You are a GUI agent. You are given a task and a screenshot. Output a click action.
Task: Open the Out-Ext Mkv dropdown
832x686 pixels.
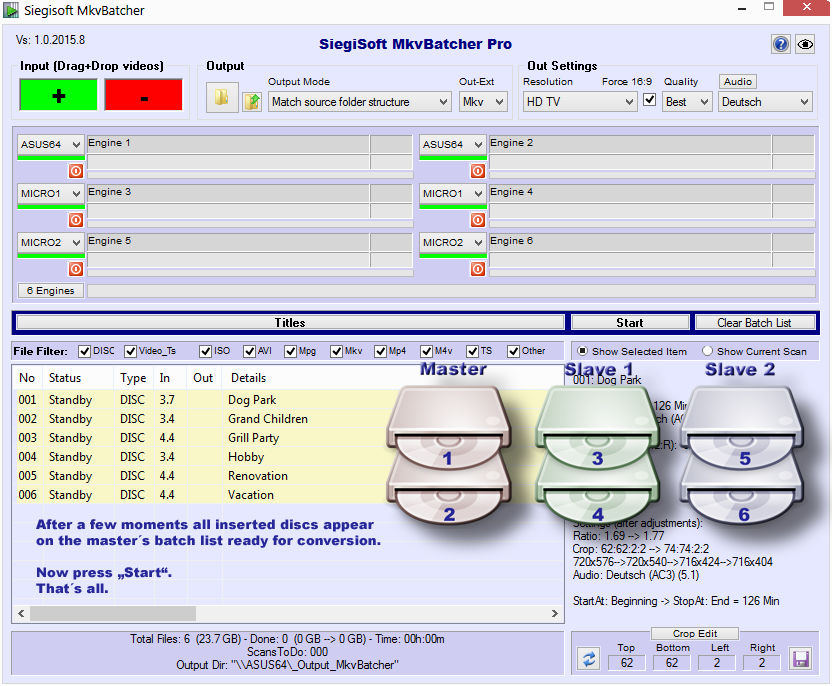[483, 102]
